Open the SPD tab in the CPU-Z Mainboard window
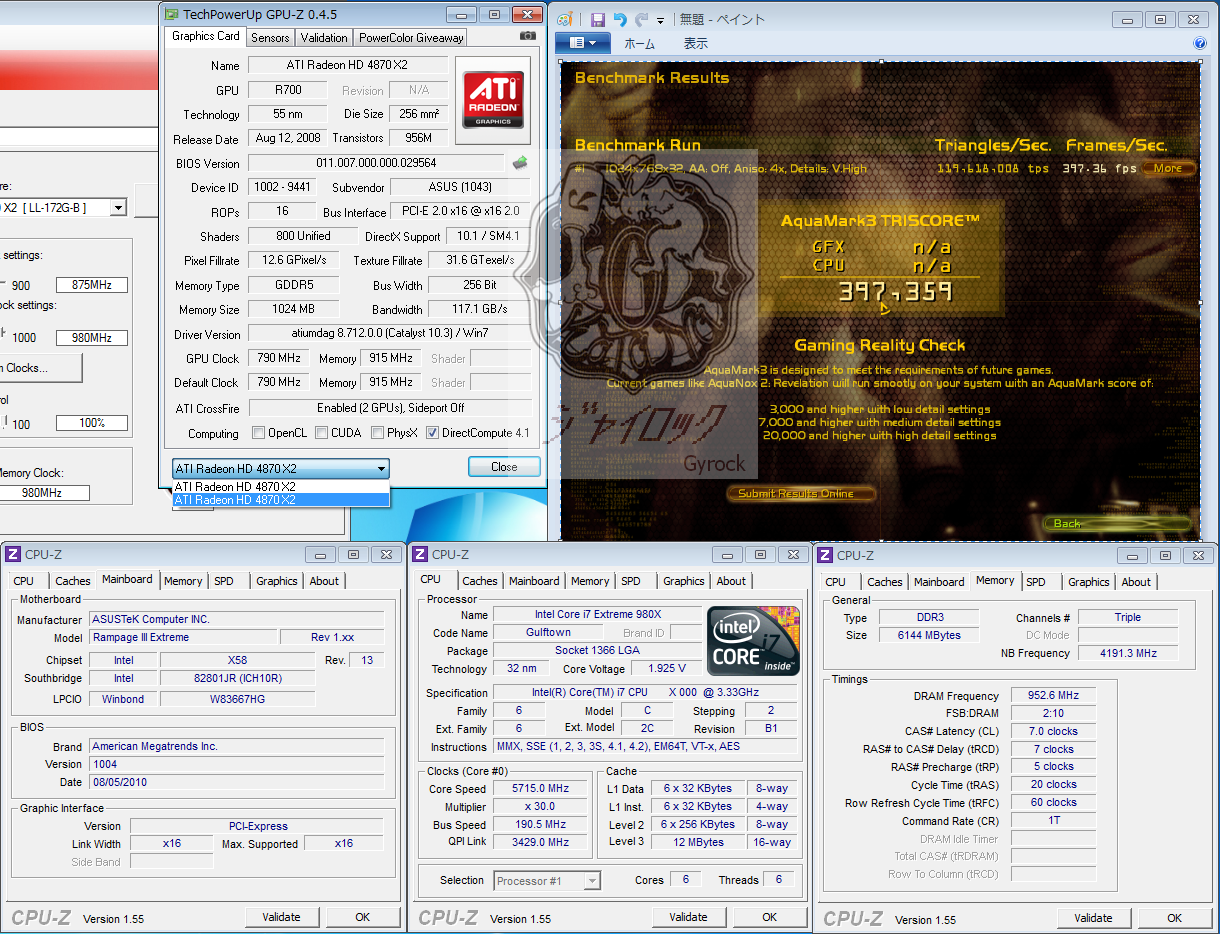 (224, 581)
